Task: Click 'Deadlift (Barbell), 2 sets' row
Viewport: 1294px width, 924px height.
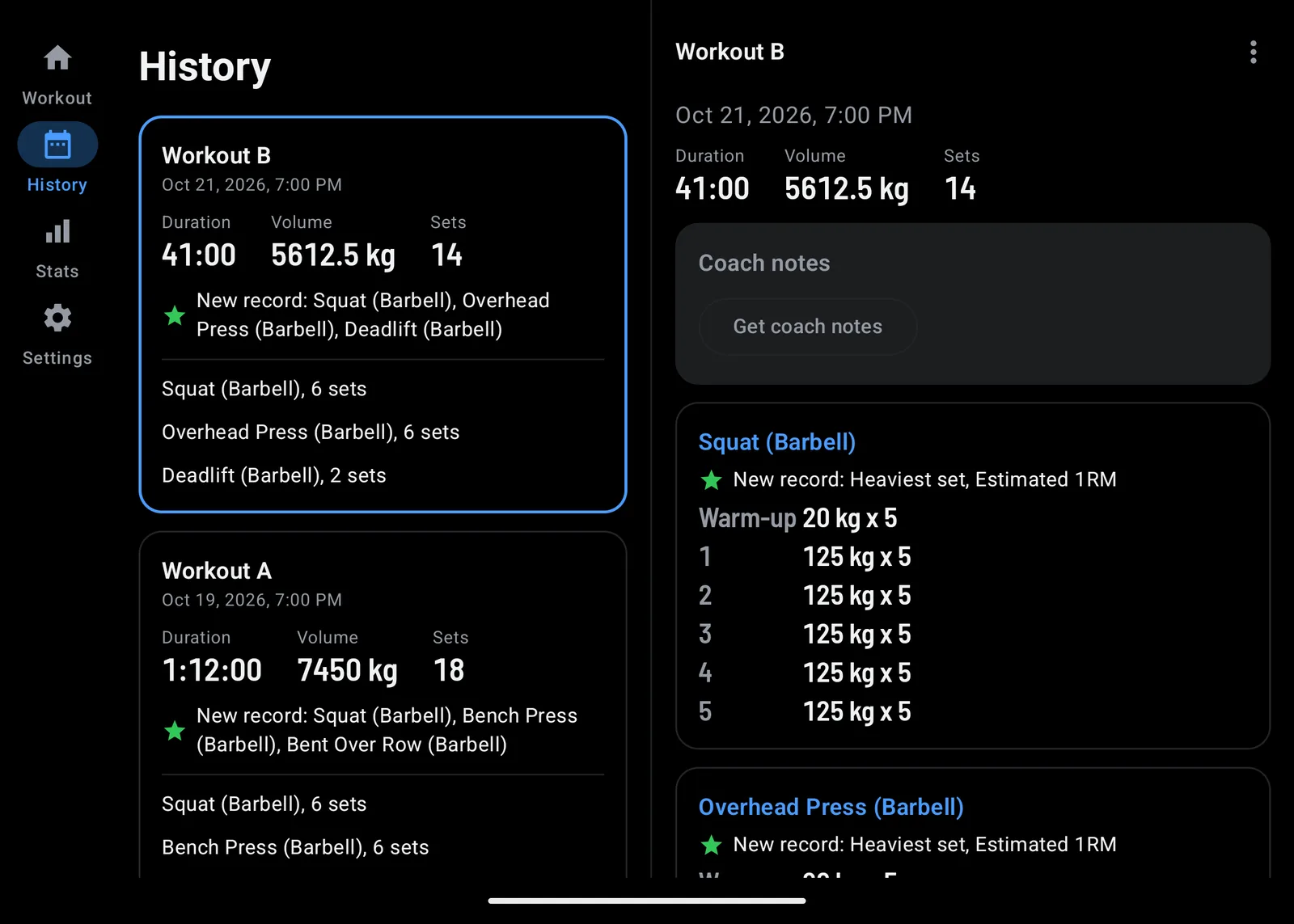Action: point(274,475)
